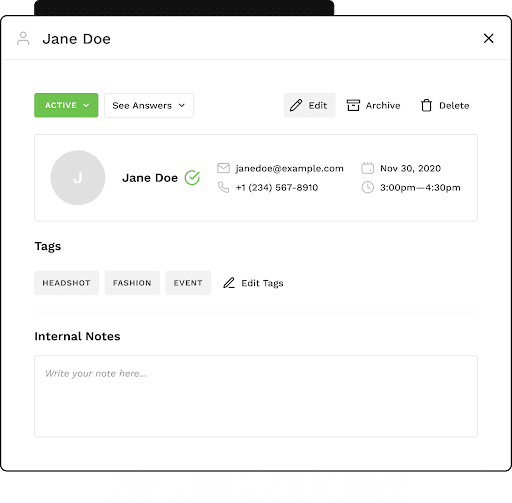
Task: Click the envelope email icon
Action: [223, 168]
